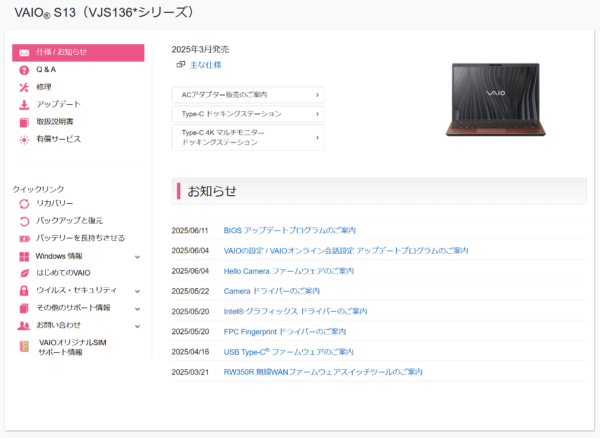Open Camera ドライバーのご案内 link

coord(272,291)
